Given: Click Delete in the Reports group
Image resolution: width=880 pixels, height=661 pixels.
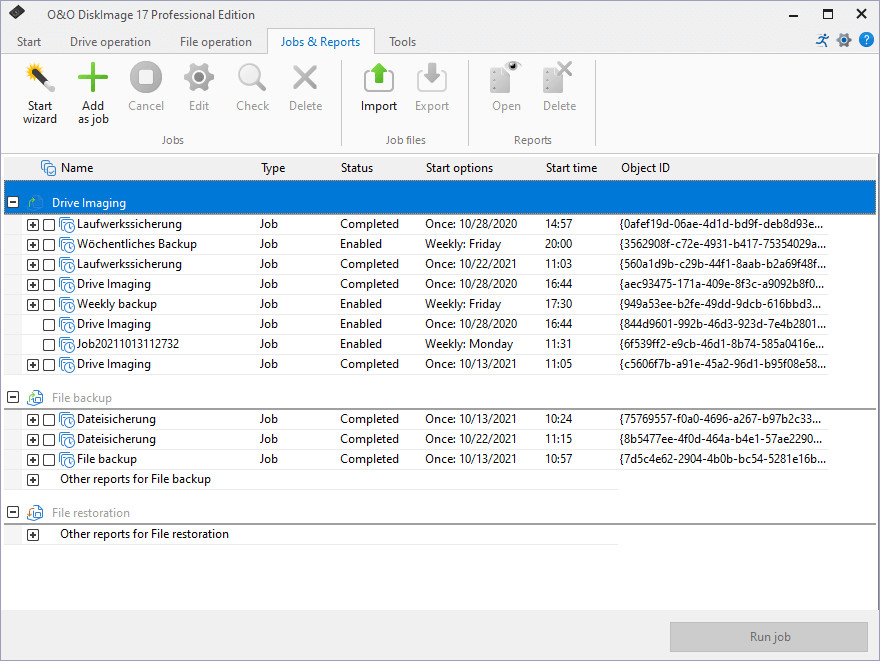Looking at the screenshot, I should coord(559,88).
